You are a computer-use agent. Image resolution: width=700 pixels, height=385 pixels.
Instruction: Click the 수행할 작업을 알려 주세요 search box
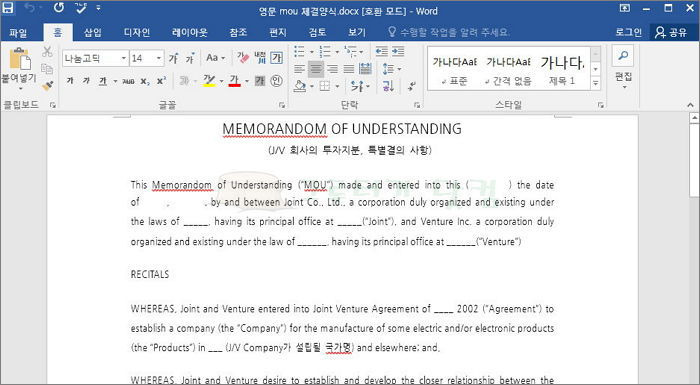tap(449, 32)
